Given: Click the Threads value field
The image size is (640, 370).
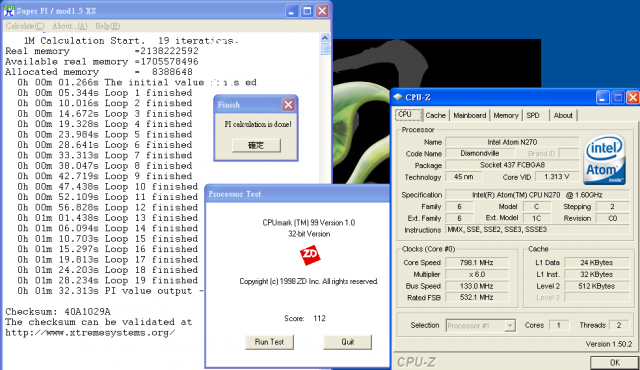Looking at the screenshot, I should point(619,325).
